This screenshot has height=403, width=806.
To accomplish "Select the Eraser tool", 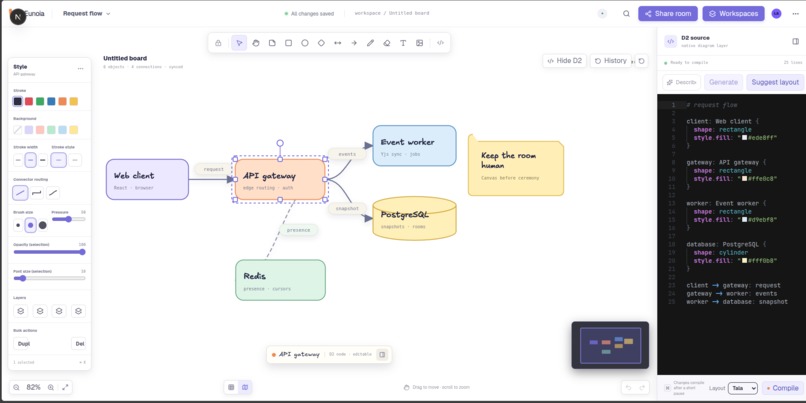I will coord(387,43).
